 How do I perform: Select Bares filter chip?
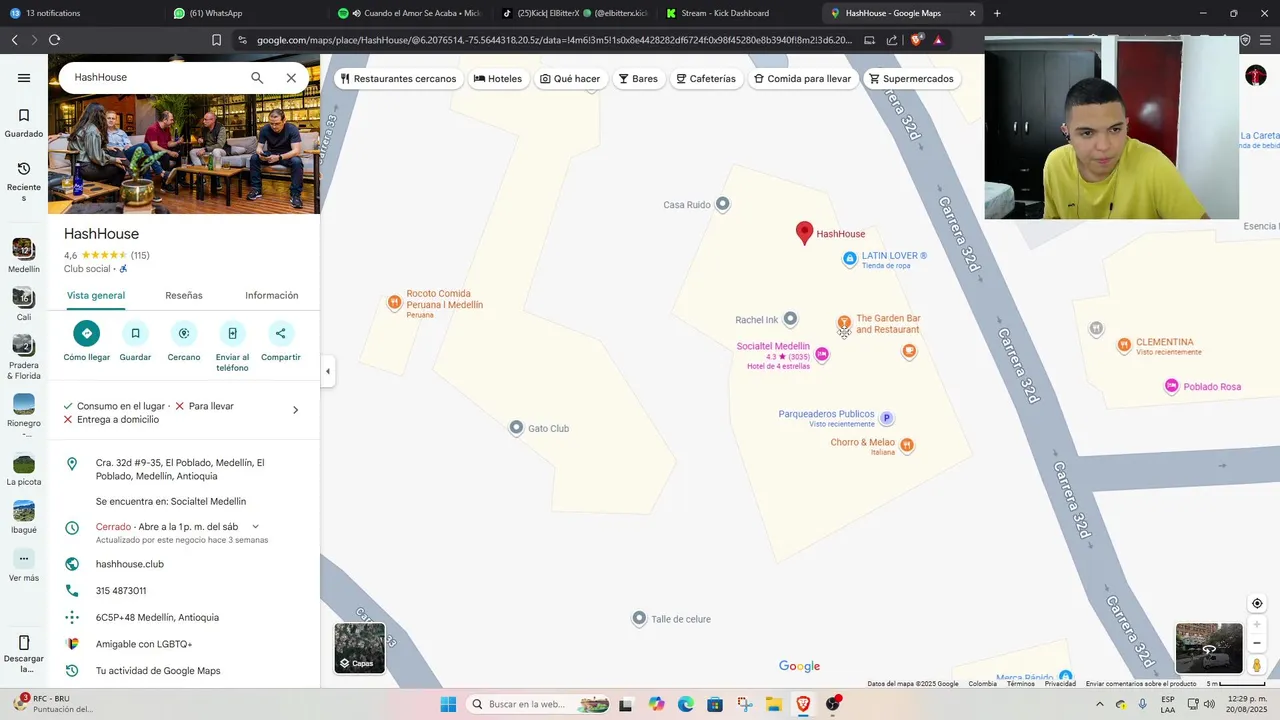[x=638, y=79]
